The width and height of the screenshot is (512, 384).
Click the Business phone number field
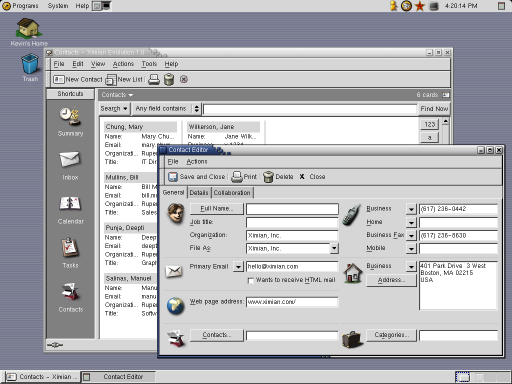[x=458, y=209]
